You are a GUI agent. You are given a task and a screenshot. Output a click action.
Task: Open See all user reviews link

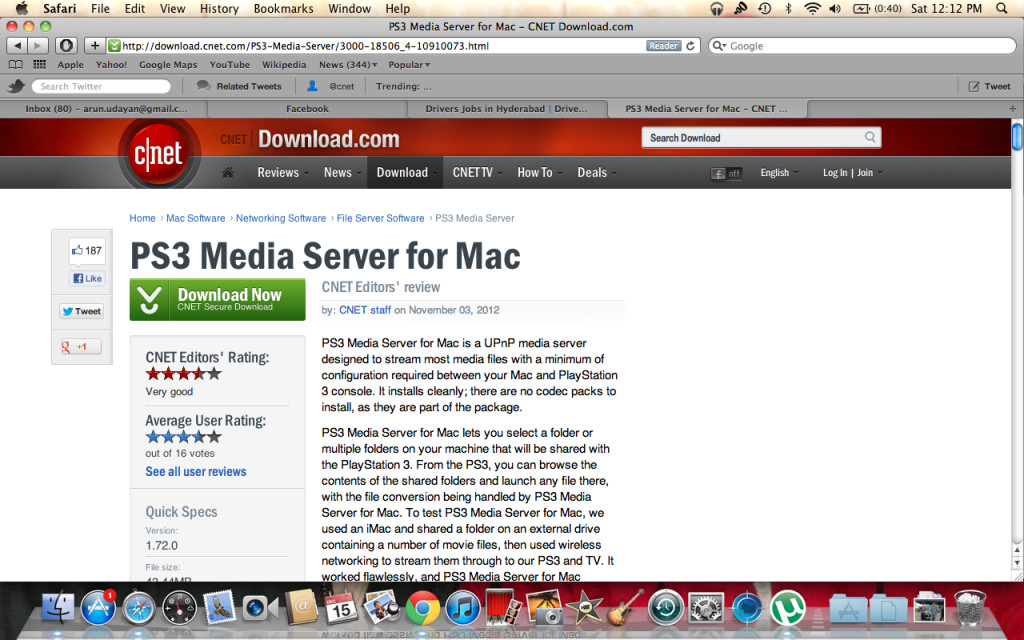(196, 472)
